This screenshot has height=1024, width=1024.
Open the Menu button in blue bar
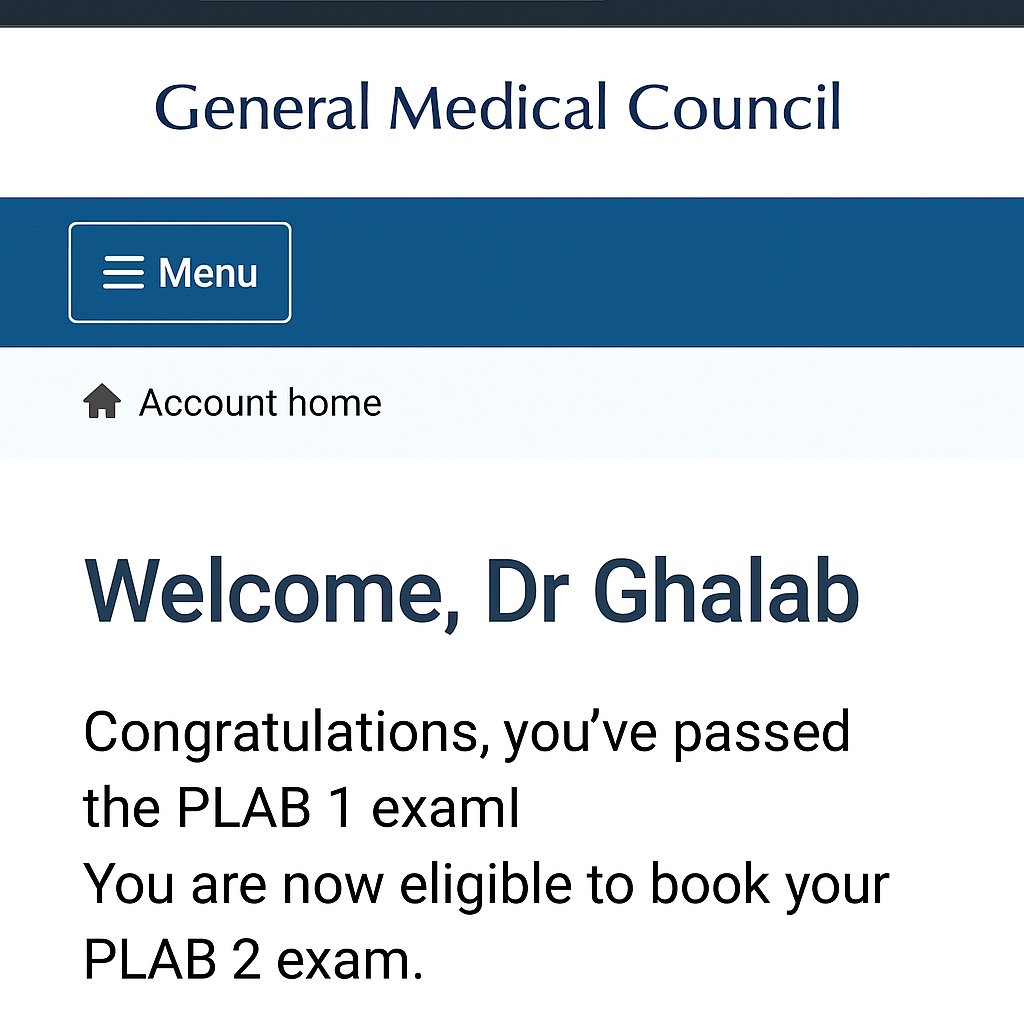pyautogui.click(x=180, y=272)
